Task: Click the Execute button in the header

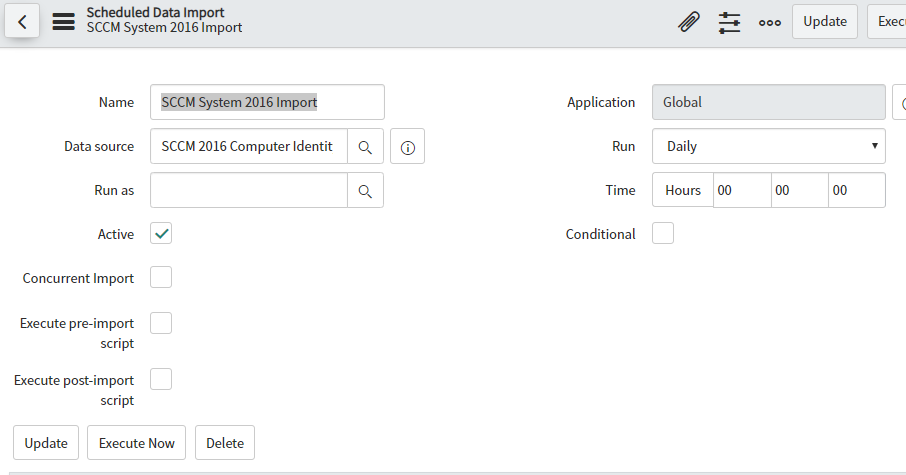Action: click(x=887, y=21)
